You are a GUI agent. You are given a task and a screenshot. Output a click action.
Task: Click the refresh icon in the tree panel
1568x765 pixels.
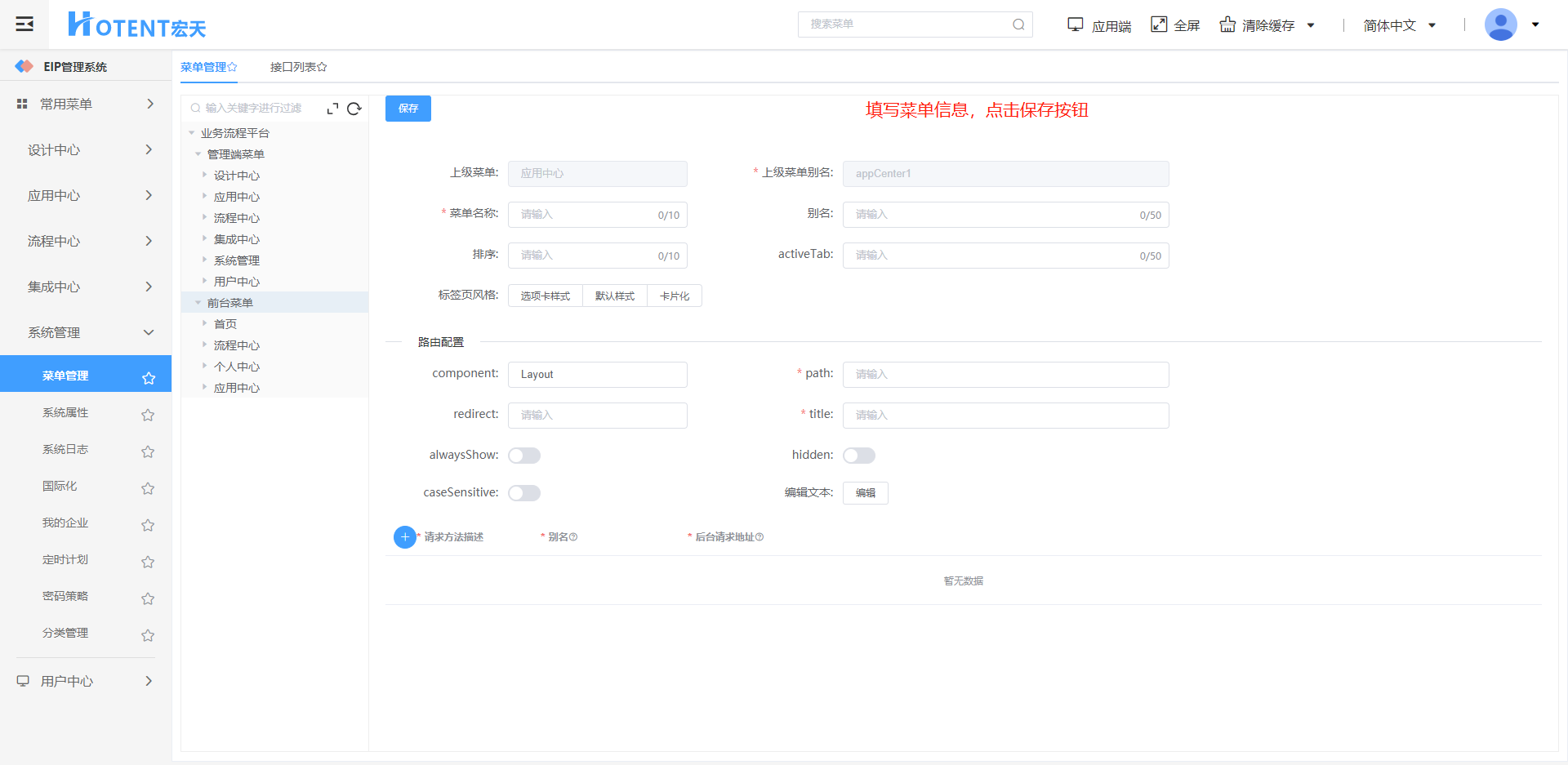click(x=354, y=109)
